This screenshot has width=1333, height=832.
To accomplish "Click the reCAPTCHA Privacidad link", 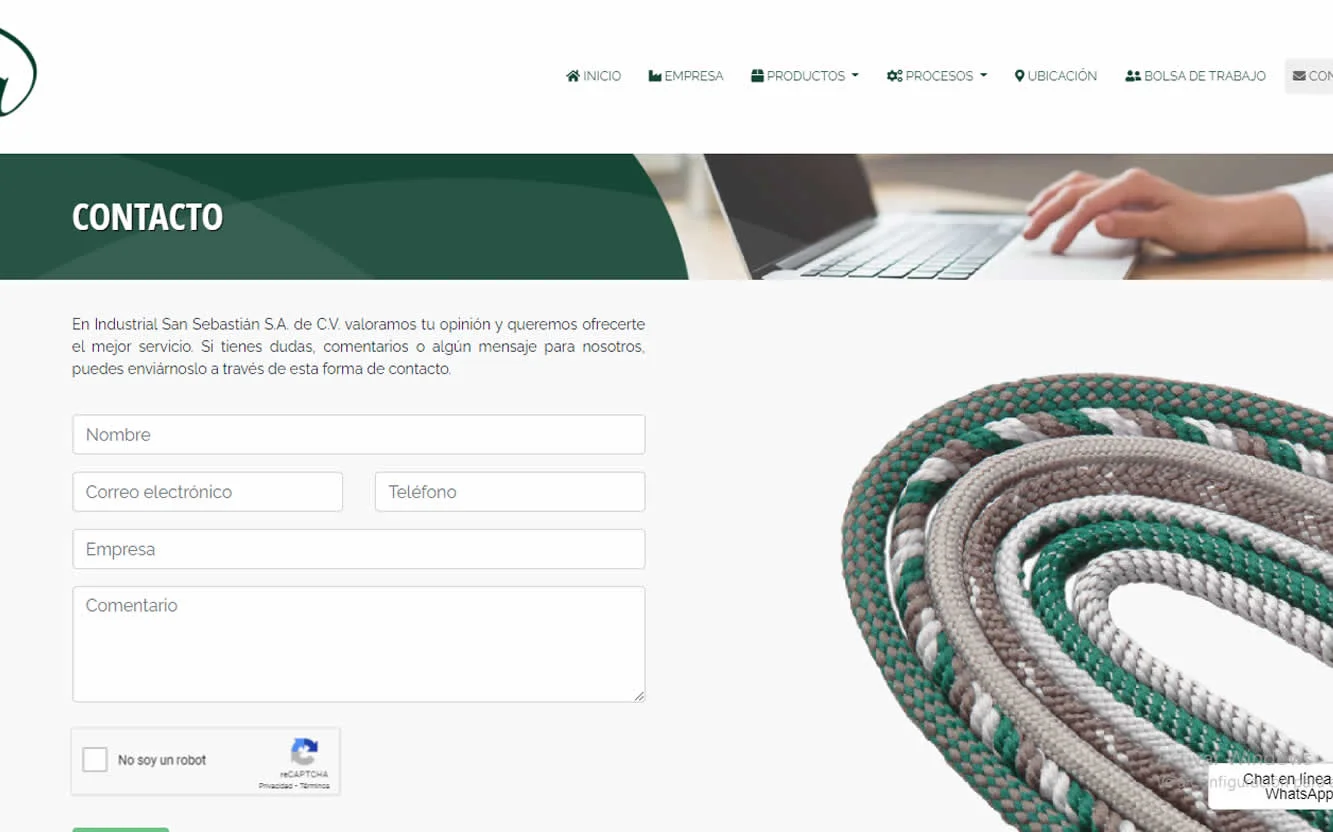I will (x=274, y=786).
